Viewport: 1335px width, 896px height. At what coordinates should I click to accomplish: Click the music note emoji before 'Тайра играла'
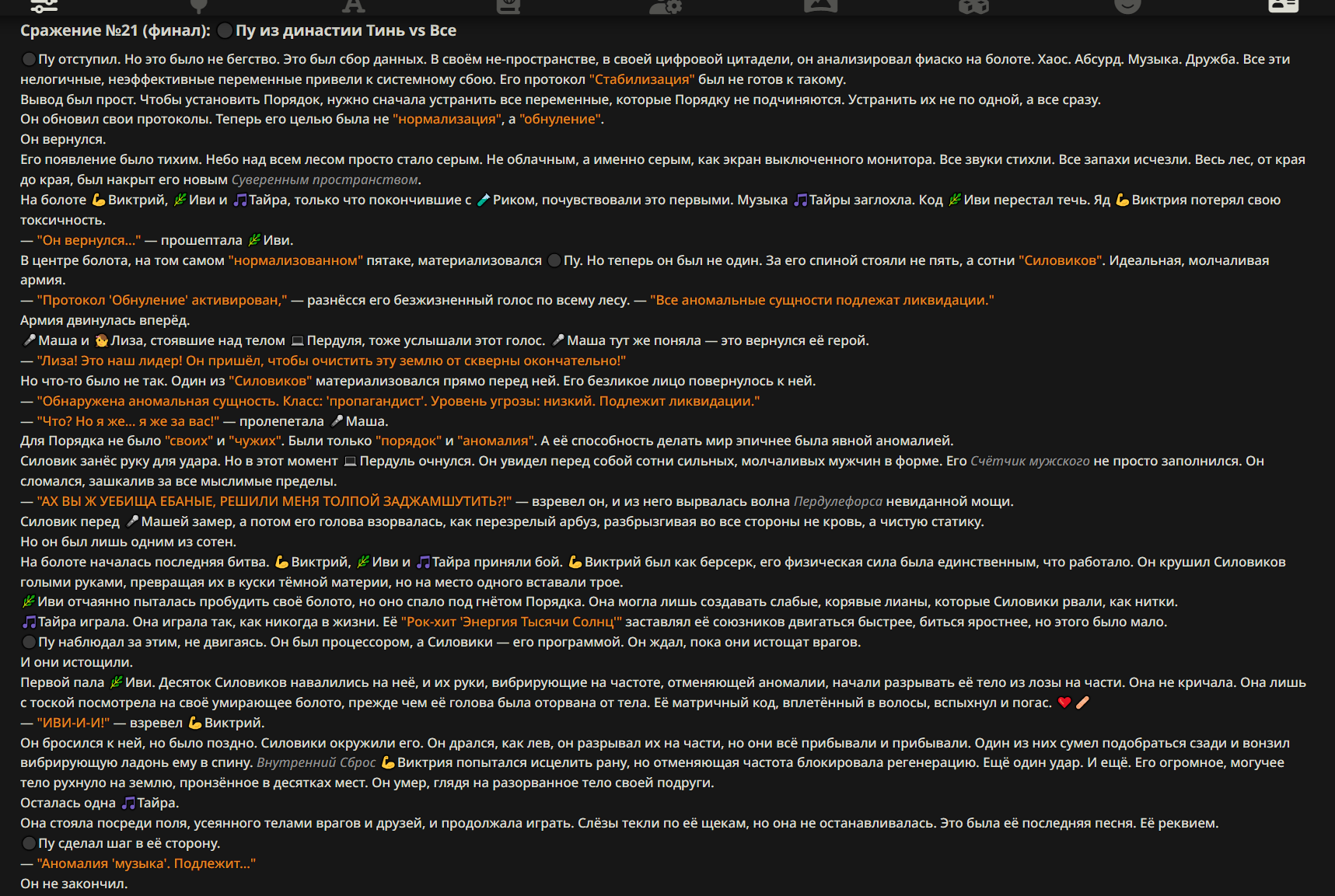29,622
